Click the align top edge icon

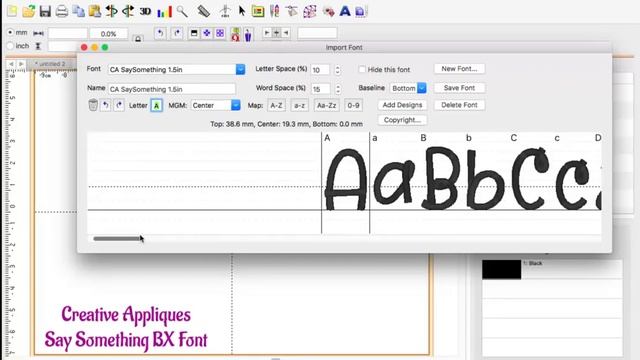(194, 33)
